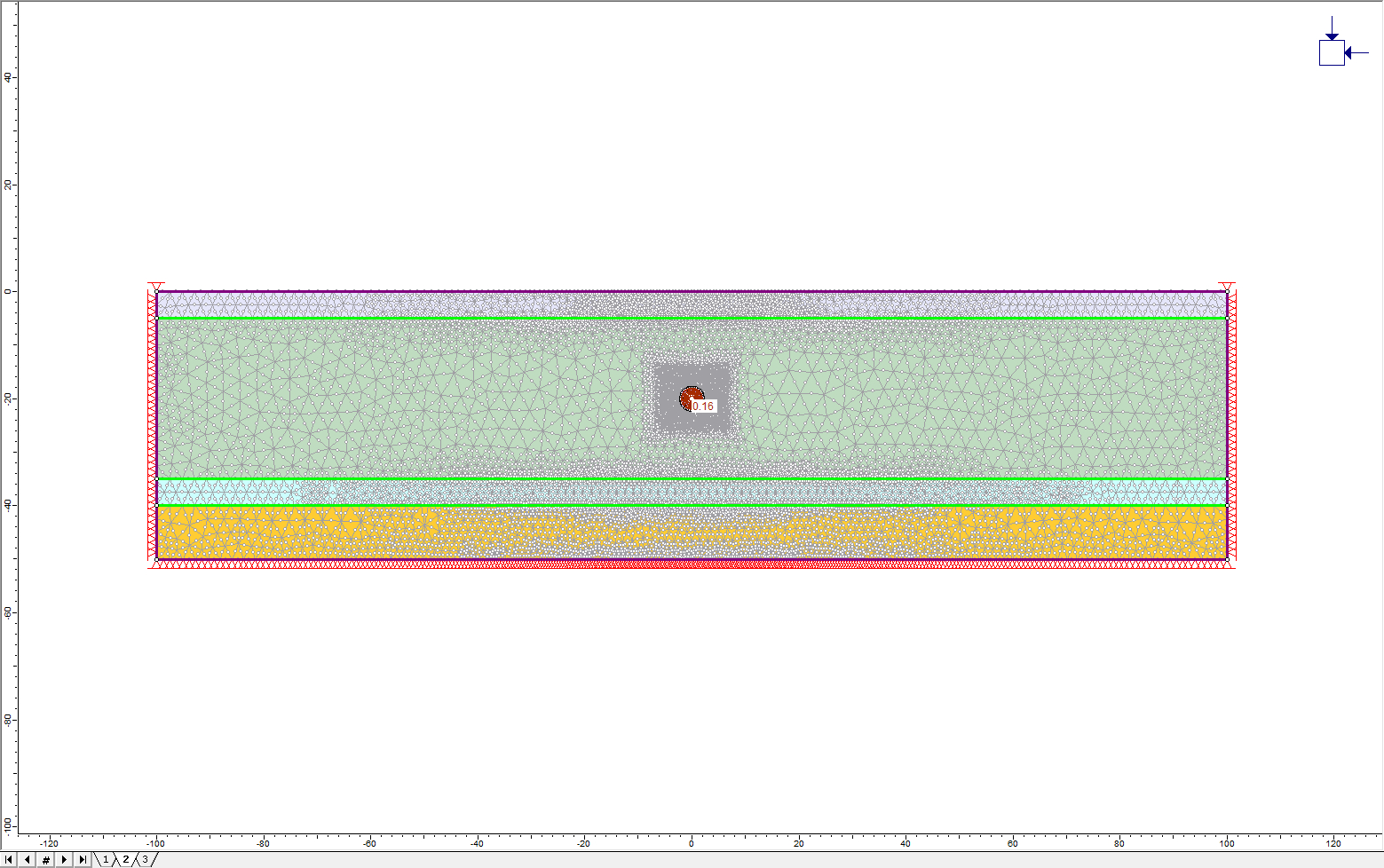
Task: Click the top-left corner pin restraint
Action: [156, 287]
